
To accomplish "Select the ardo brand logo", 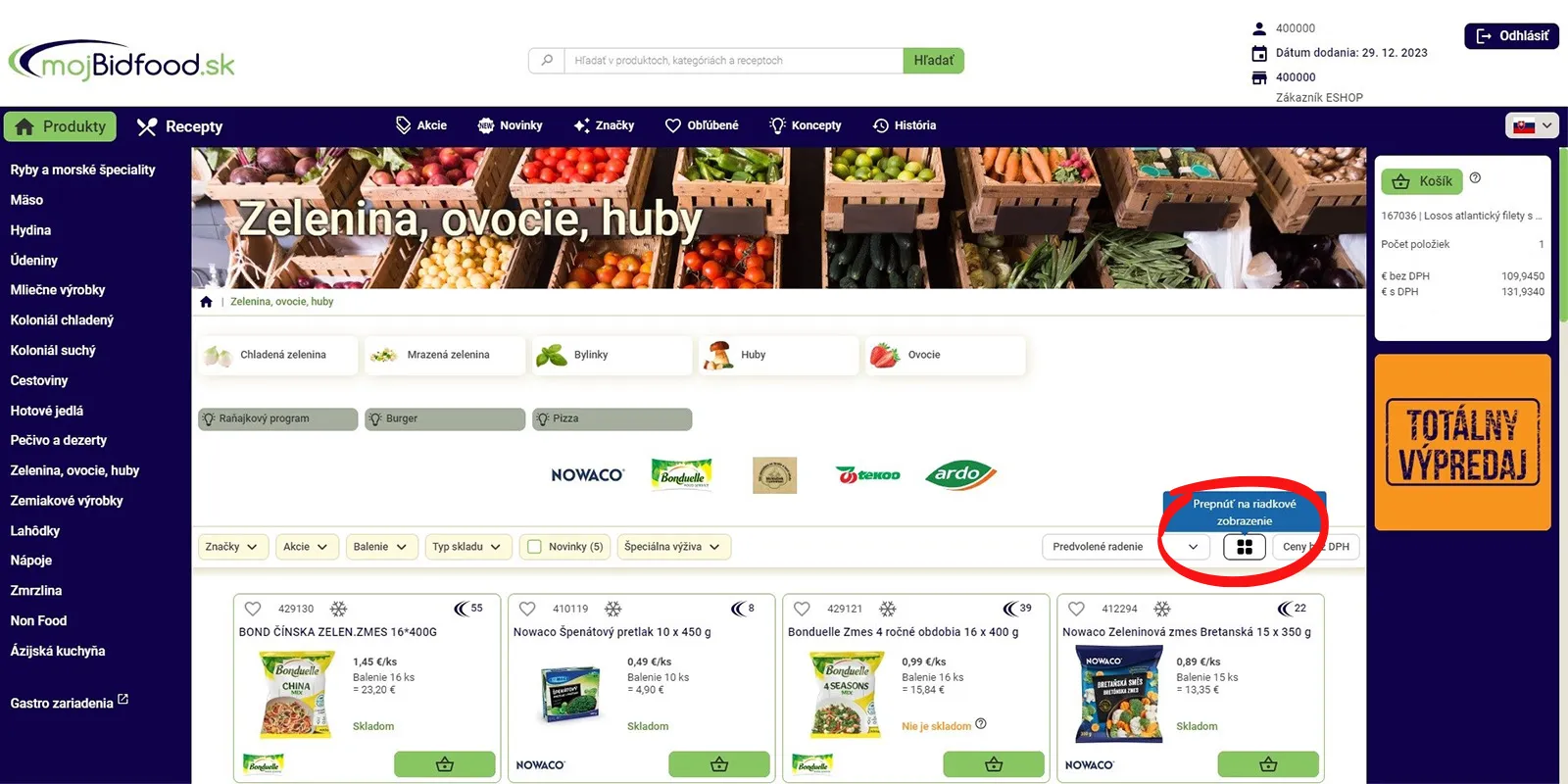I will (x=960, y=474).
